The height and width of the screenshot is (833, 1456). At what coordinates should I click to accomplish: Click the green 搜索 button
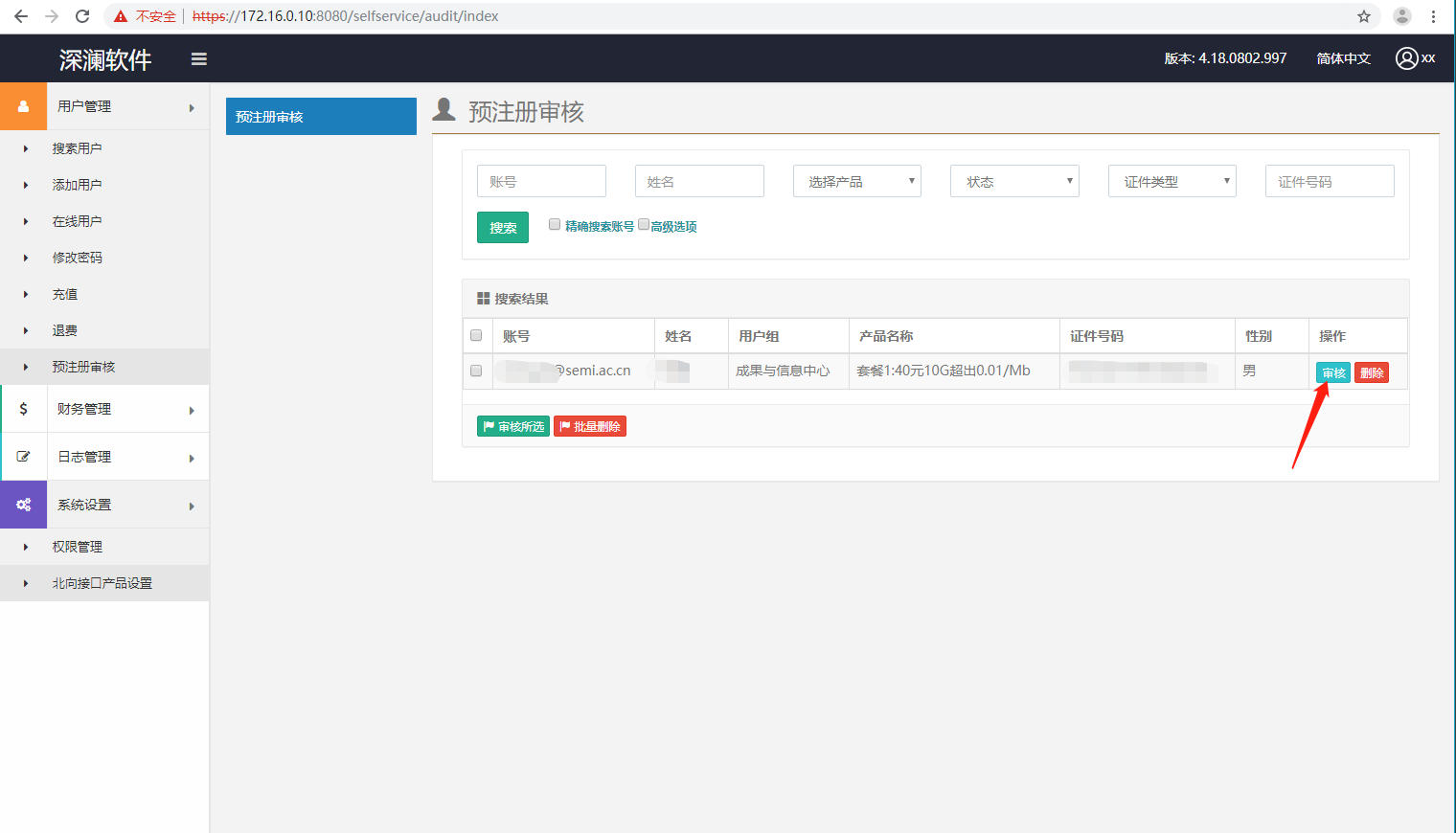click(502, 228)
